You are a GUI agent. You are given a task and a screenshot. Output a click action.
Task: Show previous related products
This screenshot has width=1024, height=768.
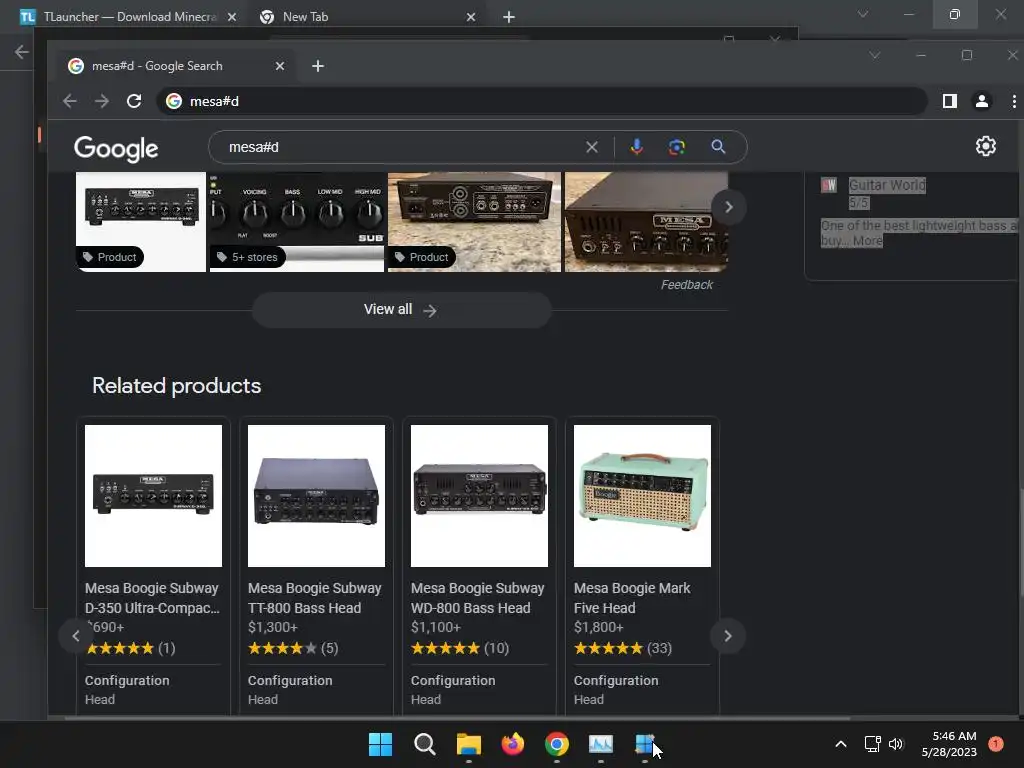pos(76,636)
